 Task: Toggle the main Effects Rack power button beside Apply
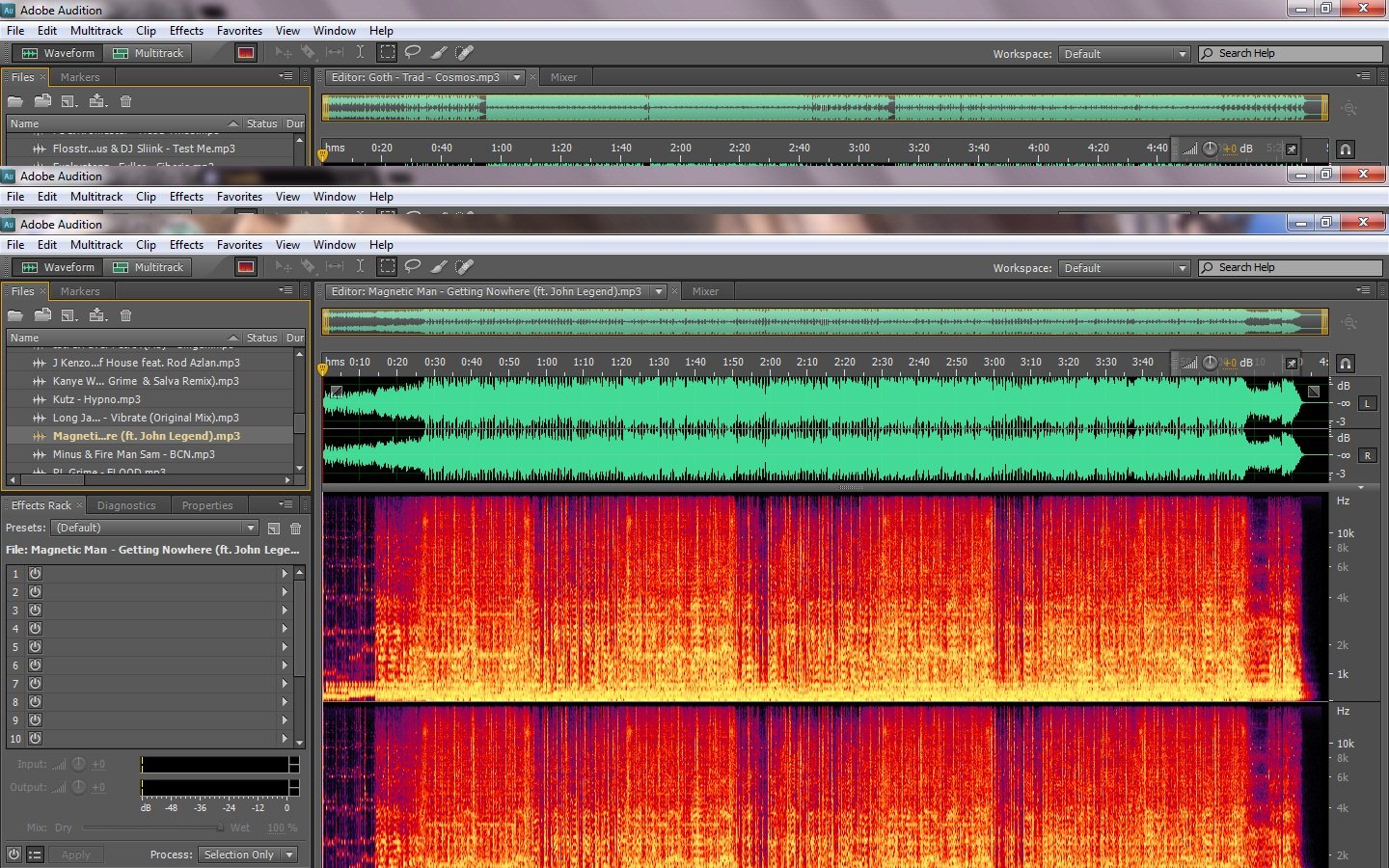click(x=14, y=854)
